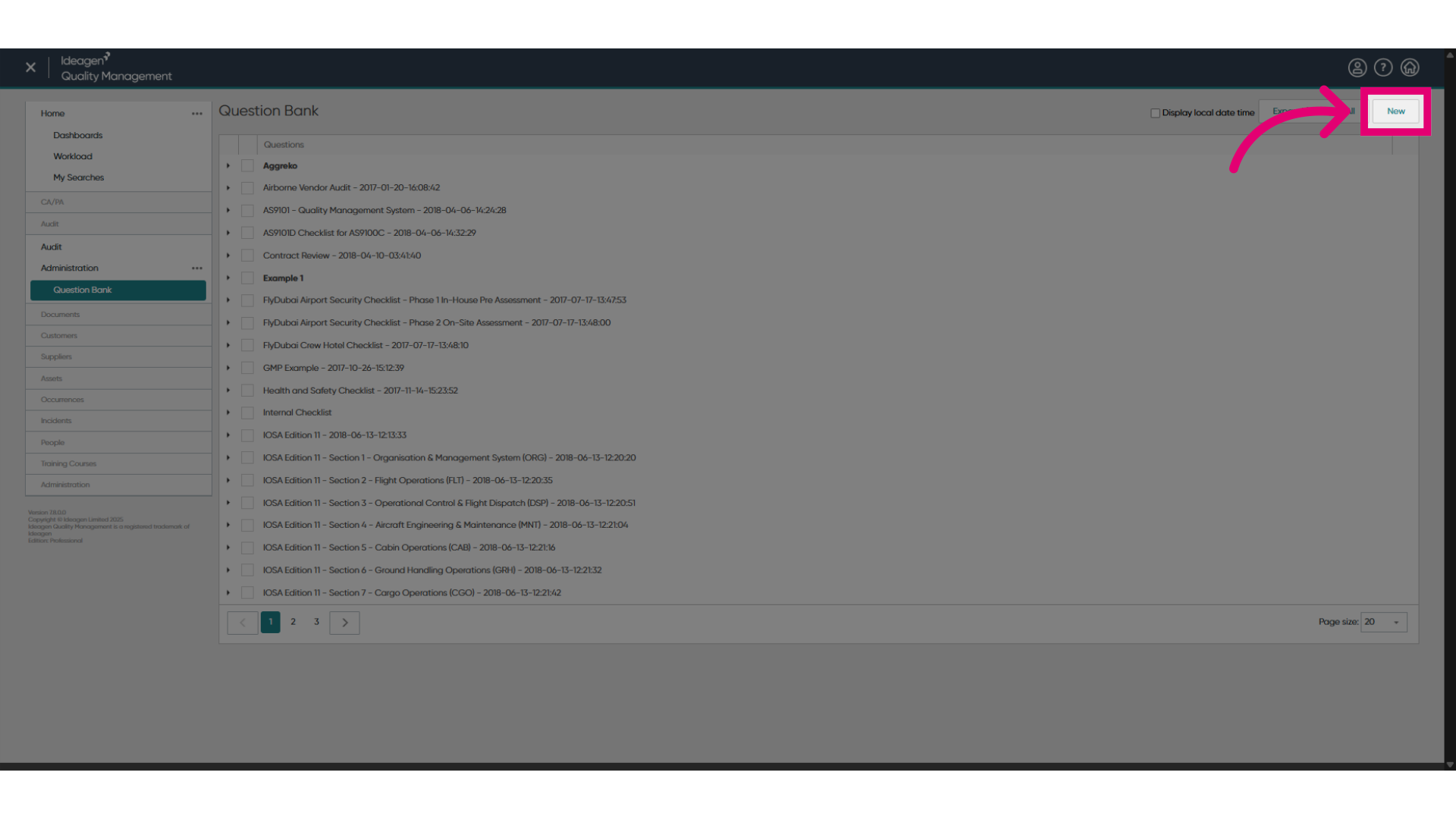The height and width of the screenshot is (819, 1456).
Task: Select current page 1 button
Action: [271, 622]
